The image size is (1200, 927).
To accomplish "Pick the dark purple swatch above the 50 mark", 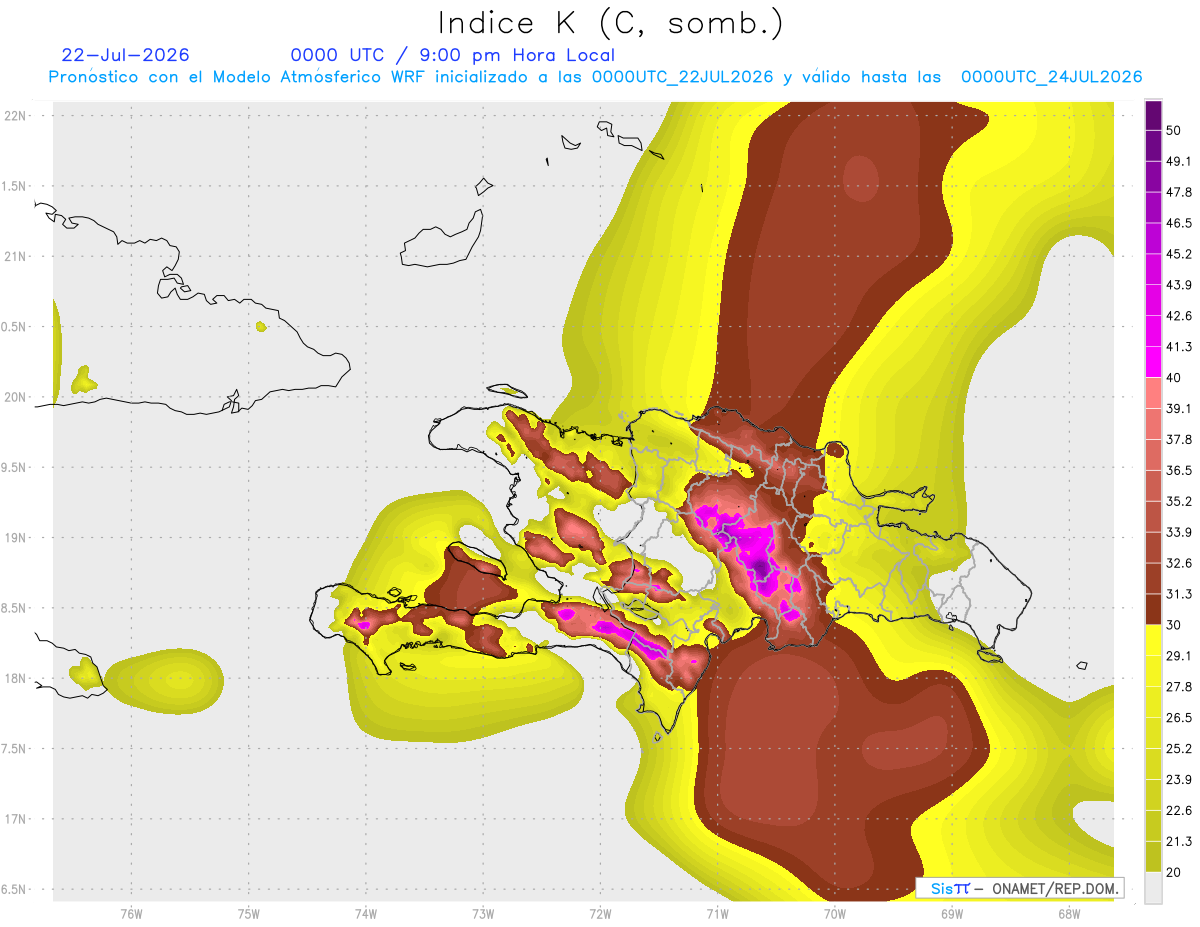I will 1153,115.
